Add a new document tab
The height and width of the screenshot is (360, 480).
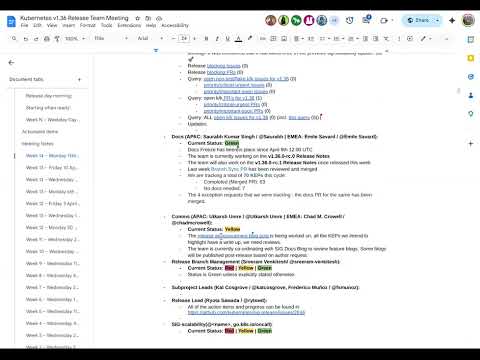click(x=79, y=79)
